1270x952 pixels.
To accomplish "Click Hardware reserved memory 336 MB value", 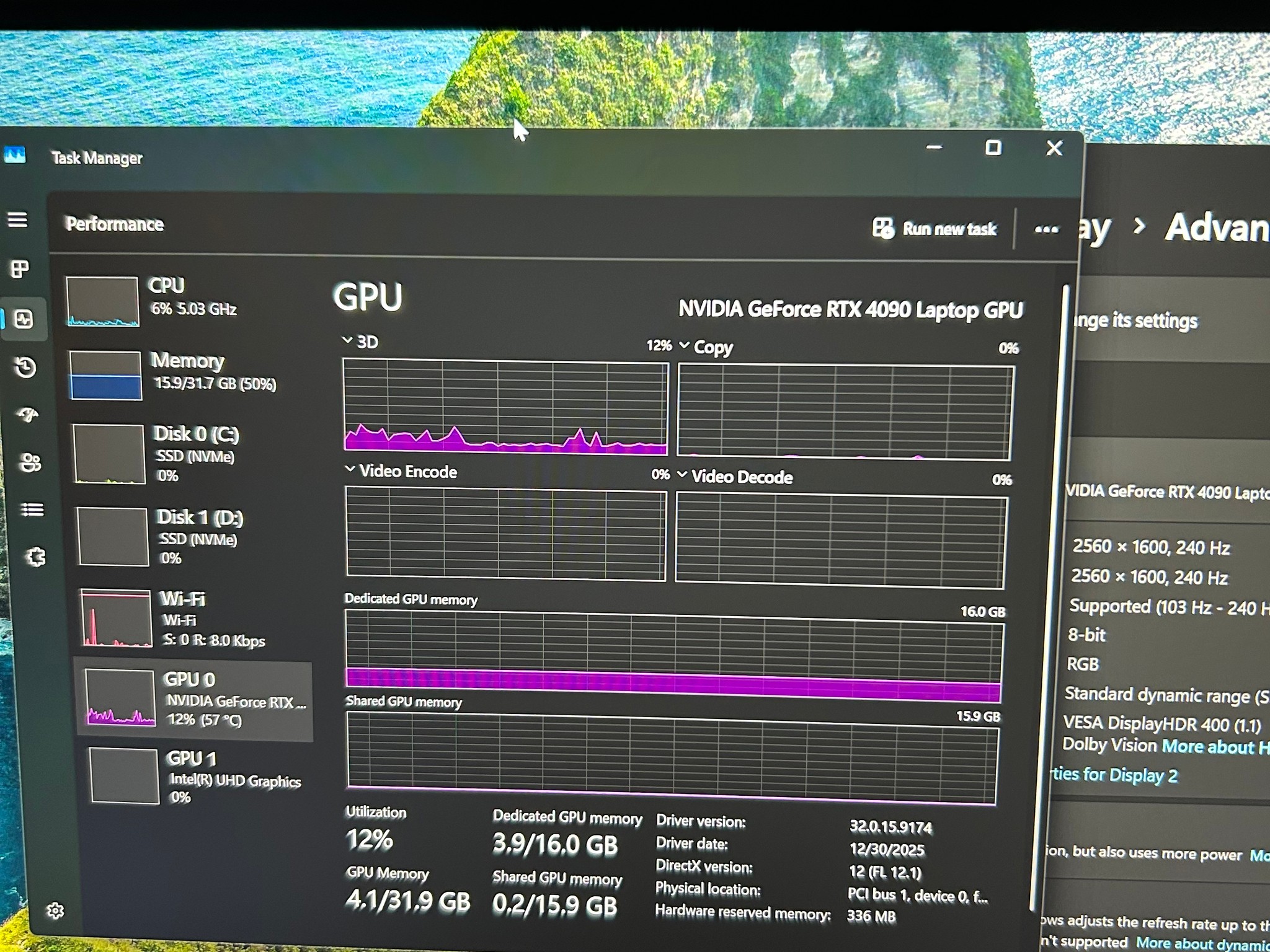I will point(871,916).
